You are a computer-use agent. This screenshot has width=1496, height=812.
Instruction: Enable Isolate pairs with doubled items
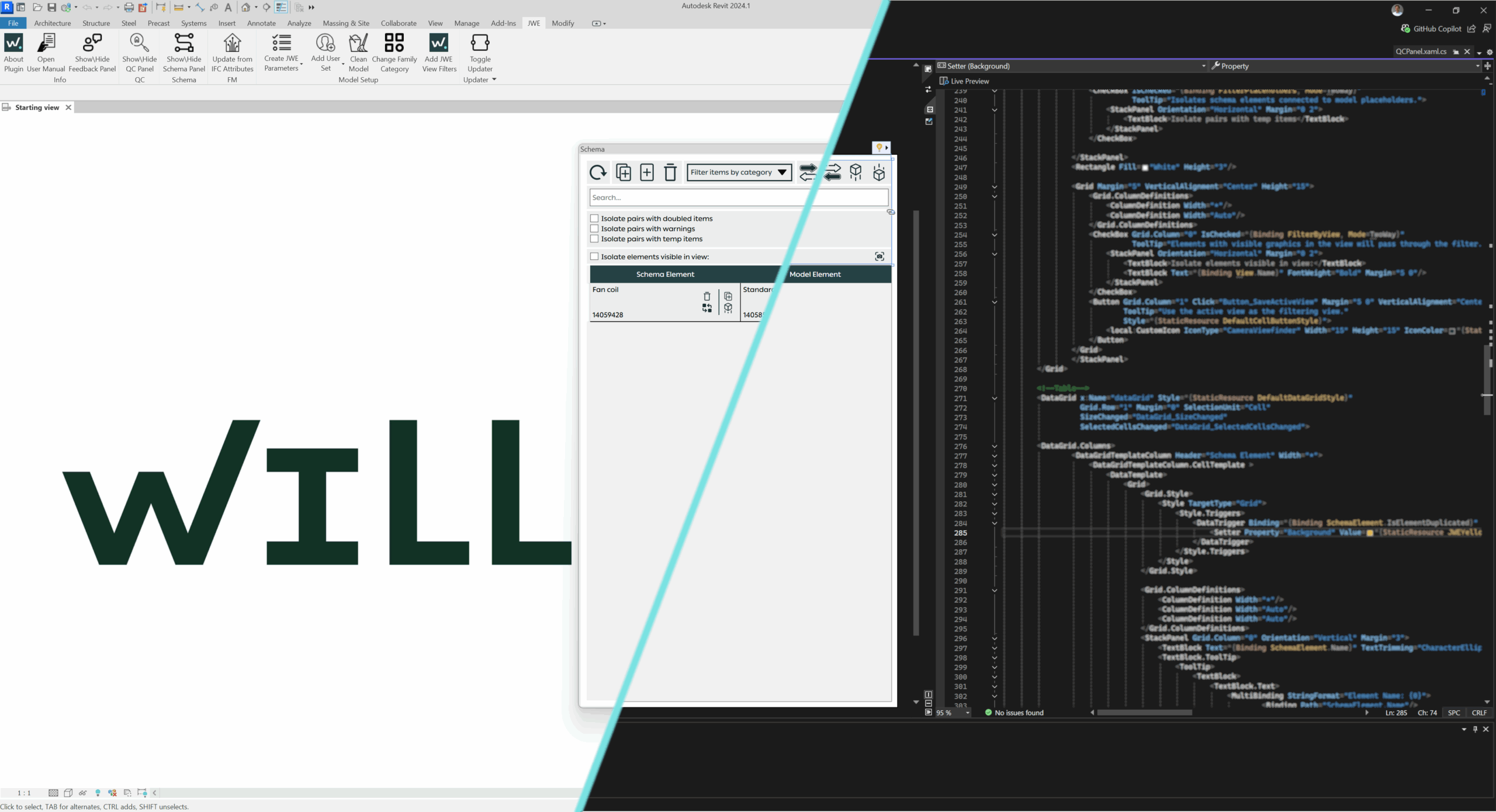(x=594, y=218)
